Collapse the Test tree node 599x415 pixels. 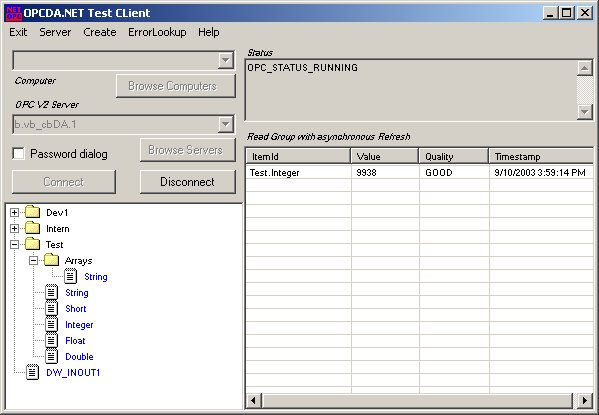14,245
